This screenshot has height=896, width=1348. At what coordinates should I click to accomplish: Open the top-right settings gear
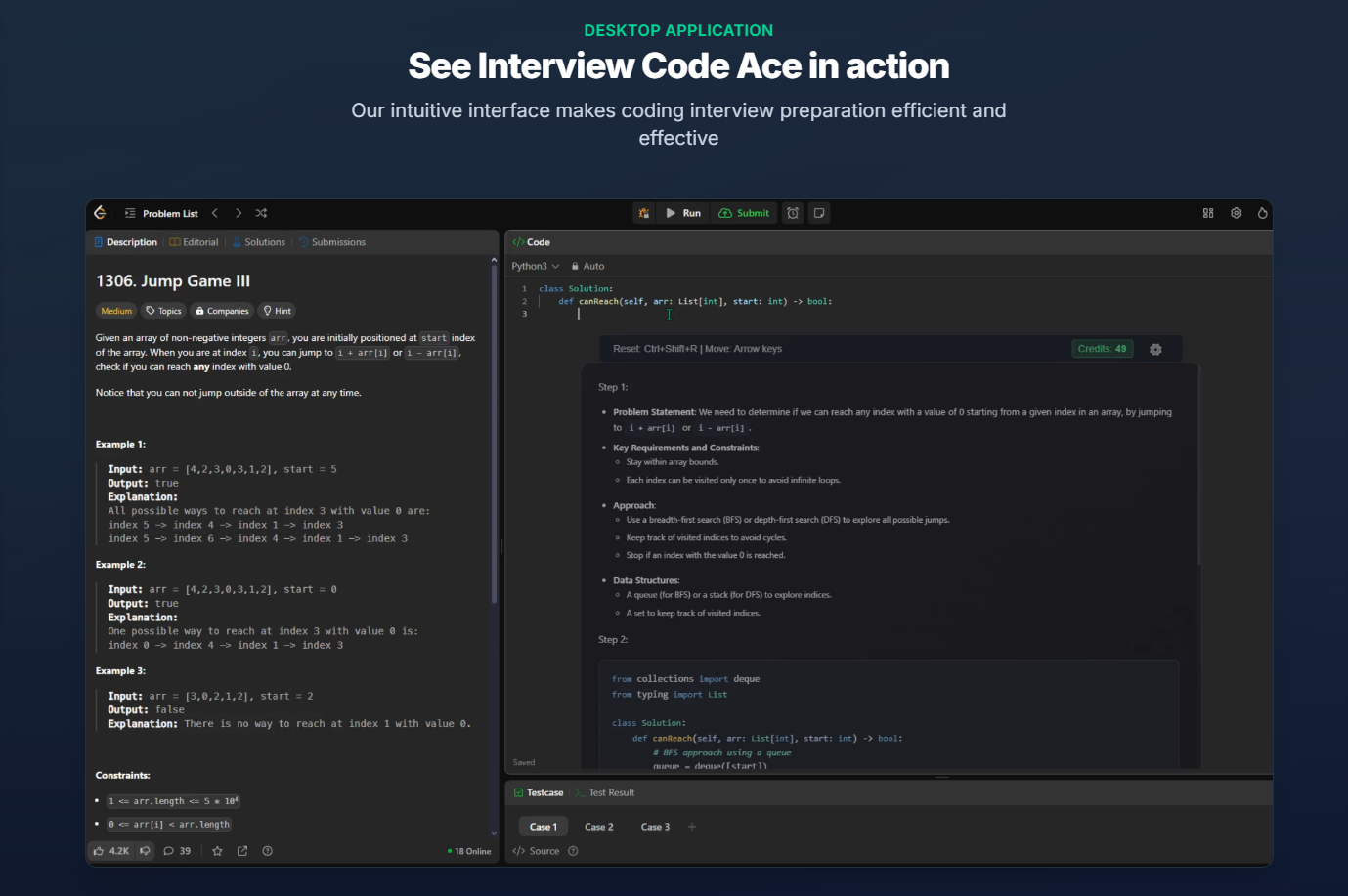pos(1236,213)
